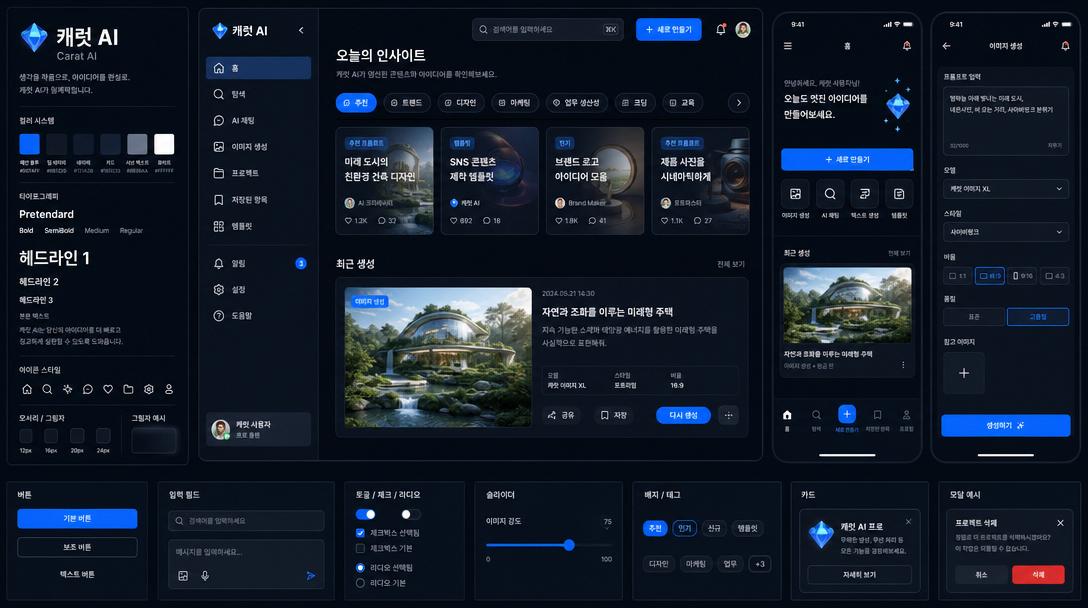Open settings gear in desktop sidebar

coord(258,289)
